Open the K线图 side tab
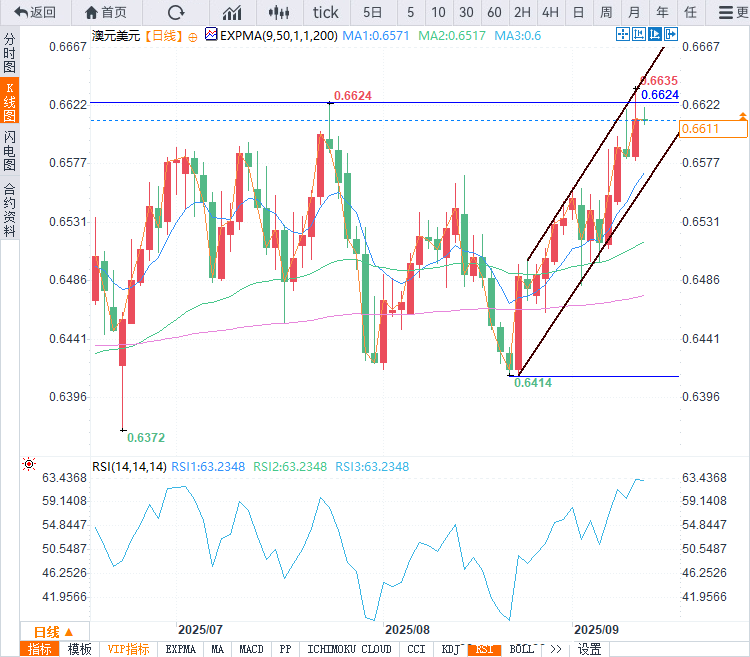This screenshot has height=657, width=750. coord(10,101)
